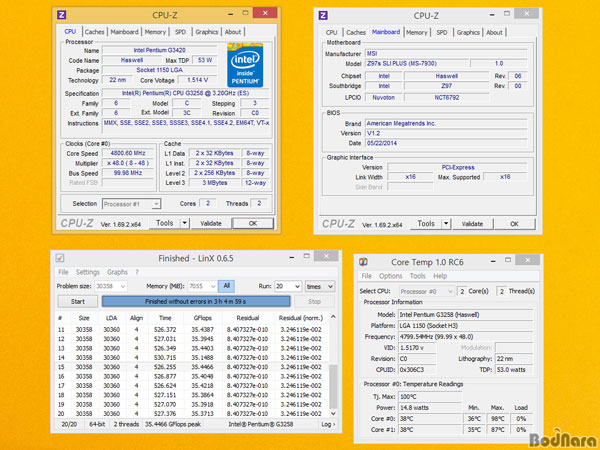Open Select CPU dropdown in Core Temp
This screenshot has width=600, height=450.
pyautogui.click(x=427, y=292)
